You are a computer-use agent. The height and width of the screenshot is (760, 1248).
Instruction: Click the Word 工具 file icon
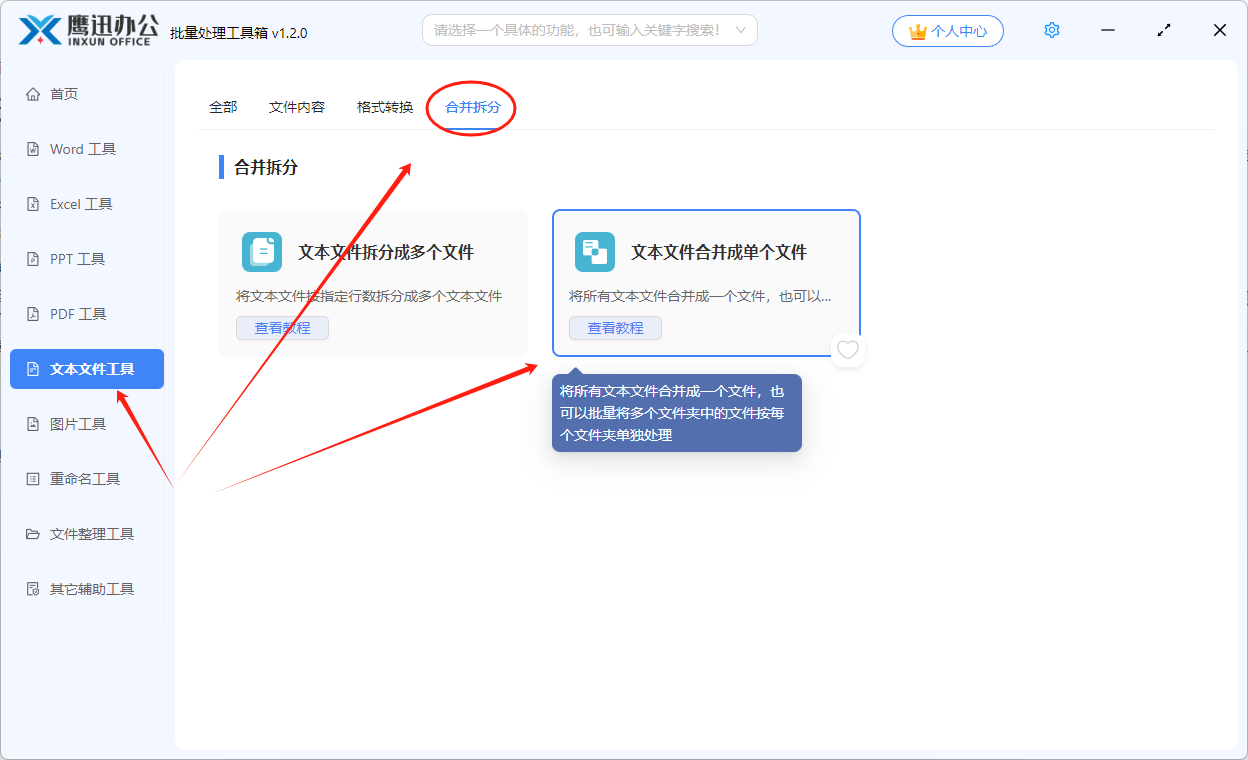point(33,149)
